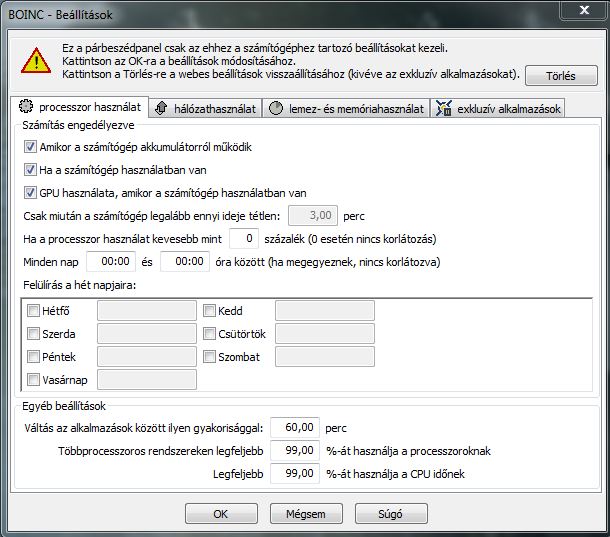Toggle 'GPU használata' checkbox
The height and width of the screenshot is (537, 610).
click(x=30, y=193)
